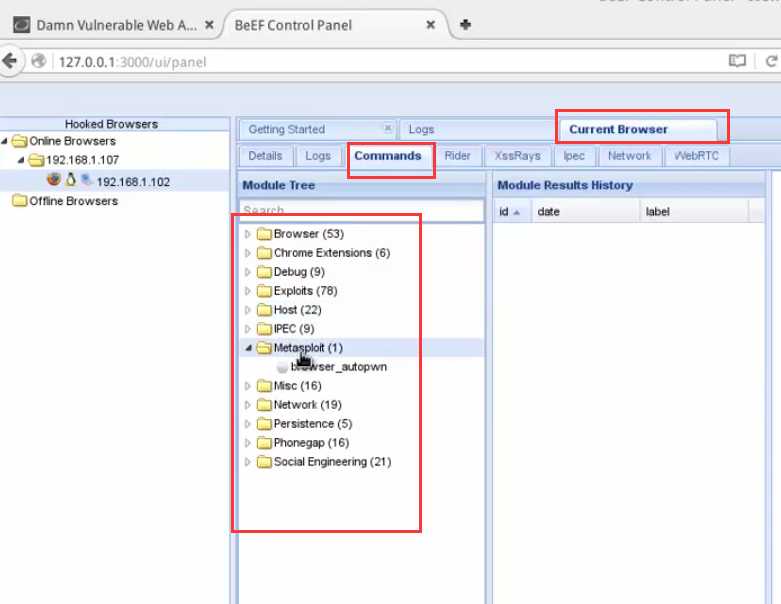Open the WebRTC sub-tab
781x604 pixels.
(696, 156)
